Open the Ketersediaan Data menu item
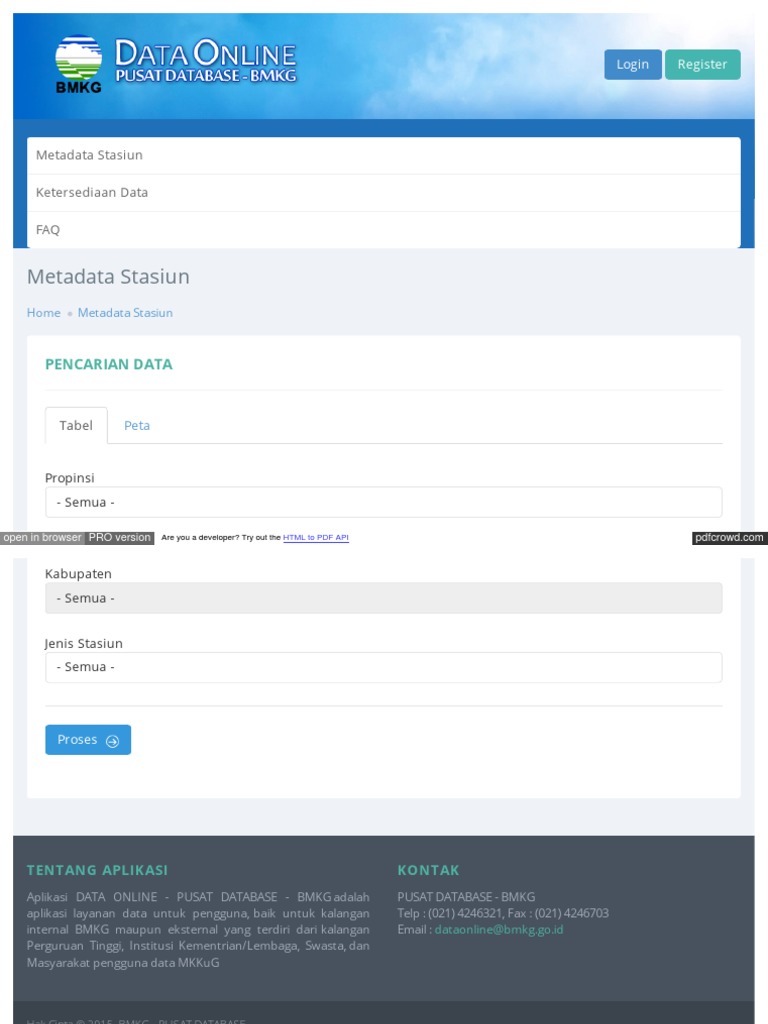768x1024 pixels. (92, 192)
